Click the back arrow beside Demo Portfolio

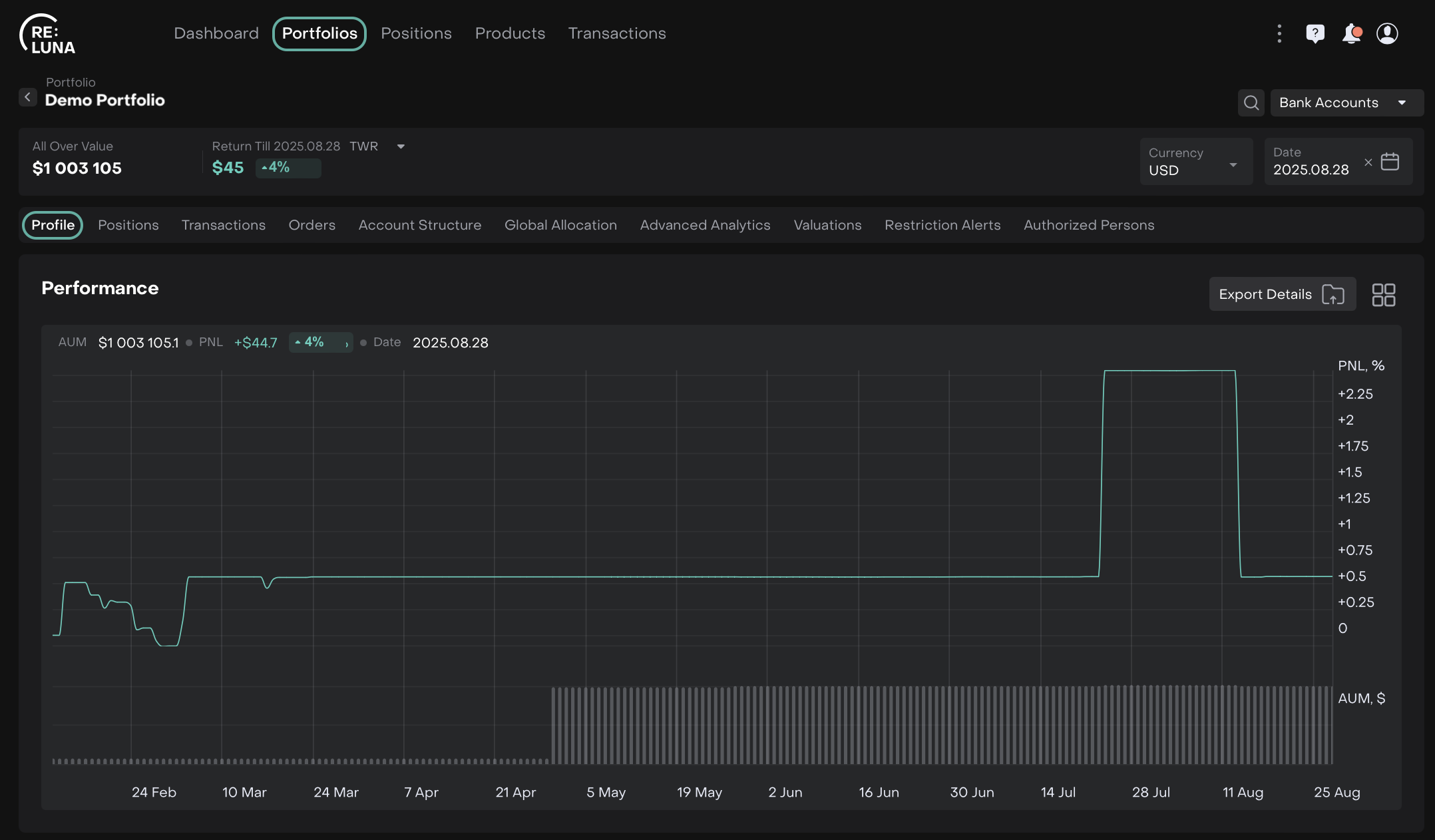[27, 97]
